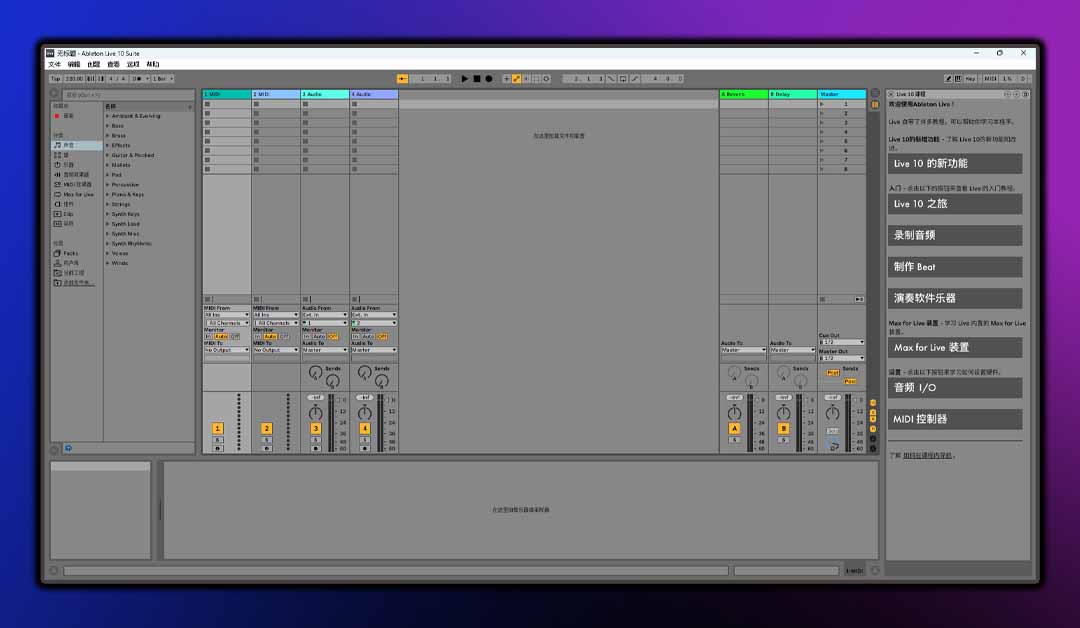The height and width of the screenshot is (628, 1080).
Task: Open the '录制音频' lesson
Action: pos(955,236)
